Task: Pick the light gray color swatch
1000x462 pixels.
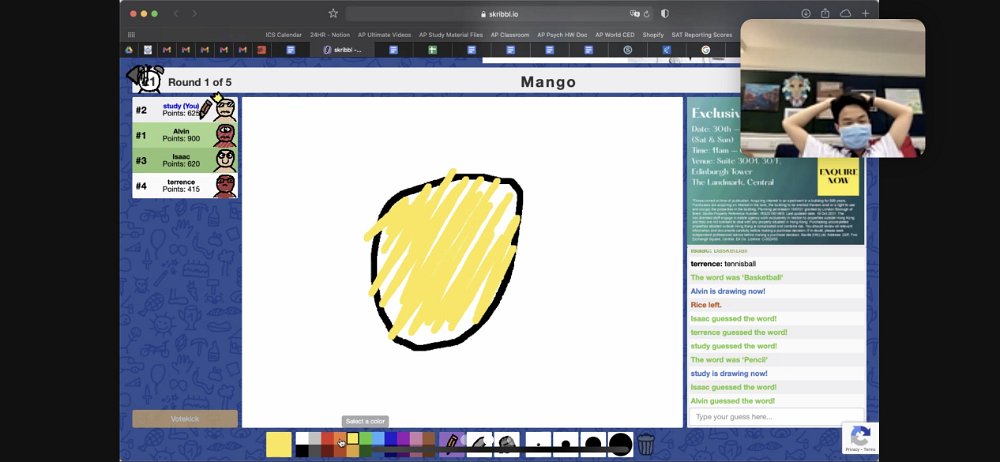Action: 315,438
